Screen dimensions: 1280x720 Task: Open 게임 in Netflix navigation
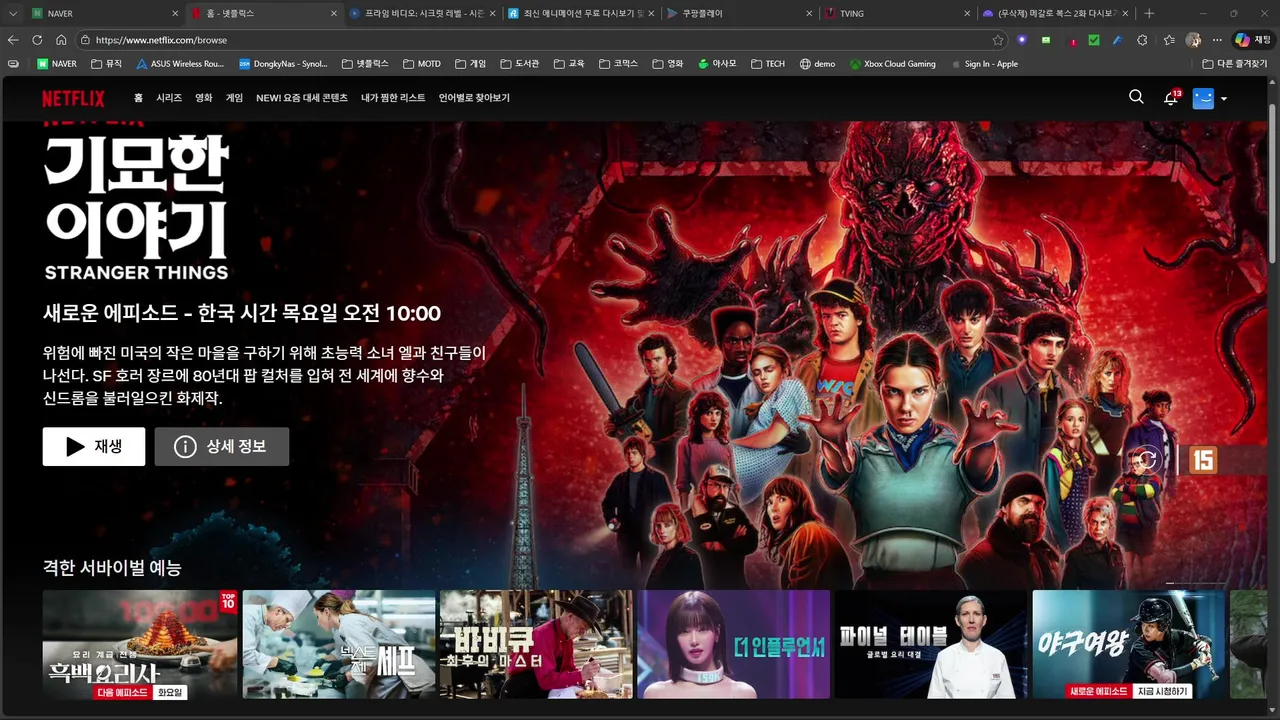tap(234, 98)
